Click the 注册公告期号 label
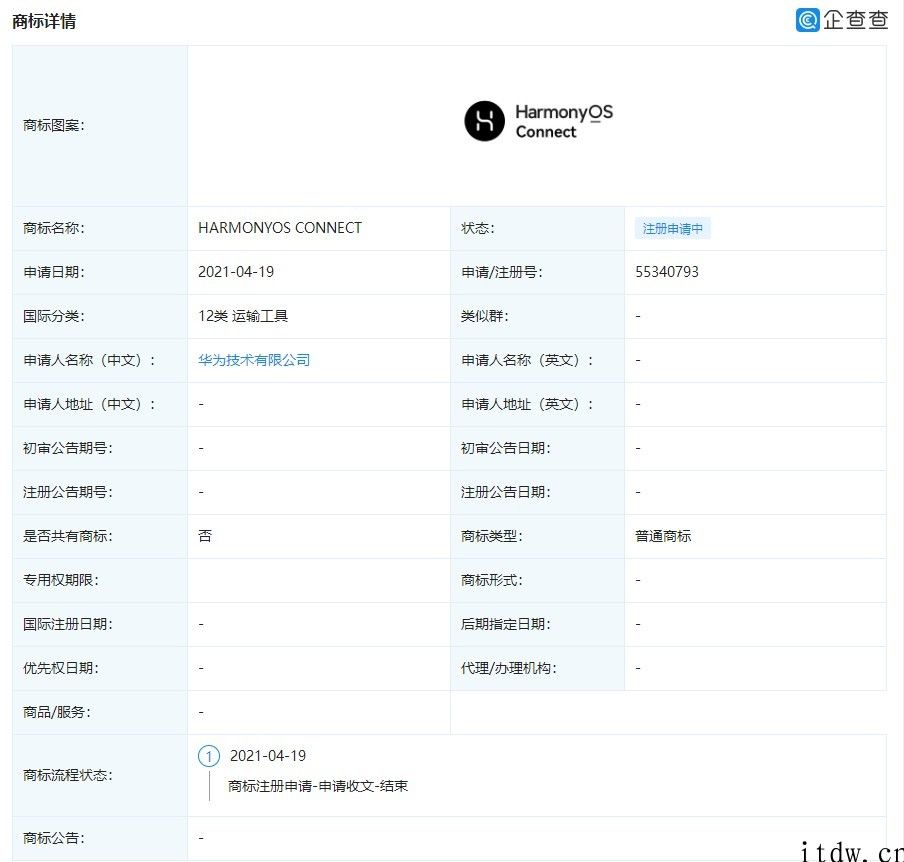This screenshot has height=862, width=904. 67,492
